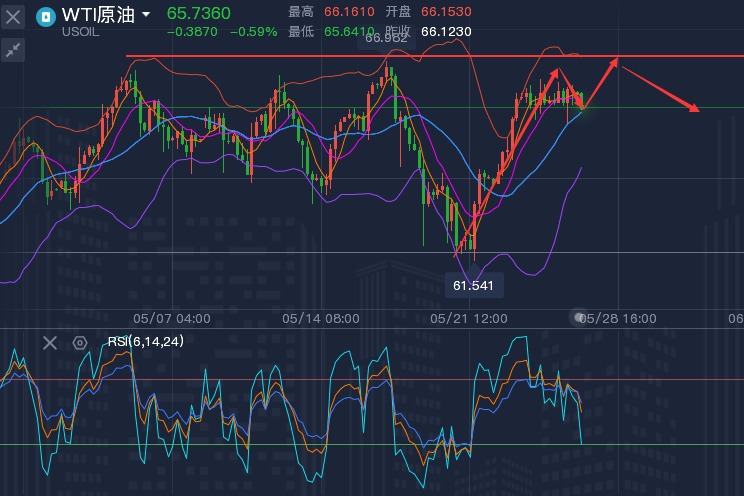
Task: Click the RSI(6,14,24) indicator label
Action: pyautogui.click(x=146, y=341)
